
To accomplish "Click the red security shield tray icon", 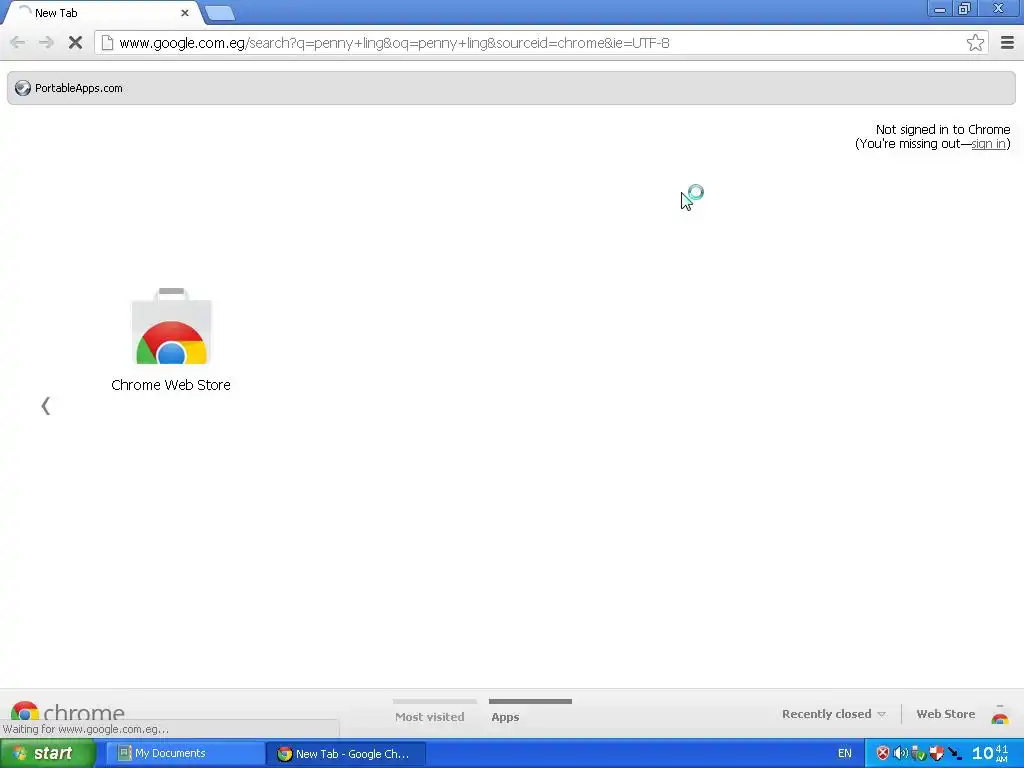I will pyautogui.click(x=882, y=753).
